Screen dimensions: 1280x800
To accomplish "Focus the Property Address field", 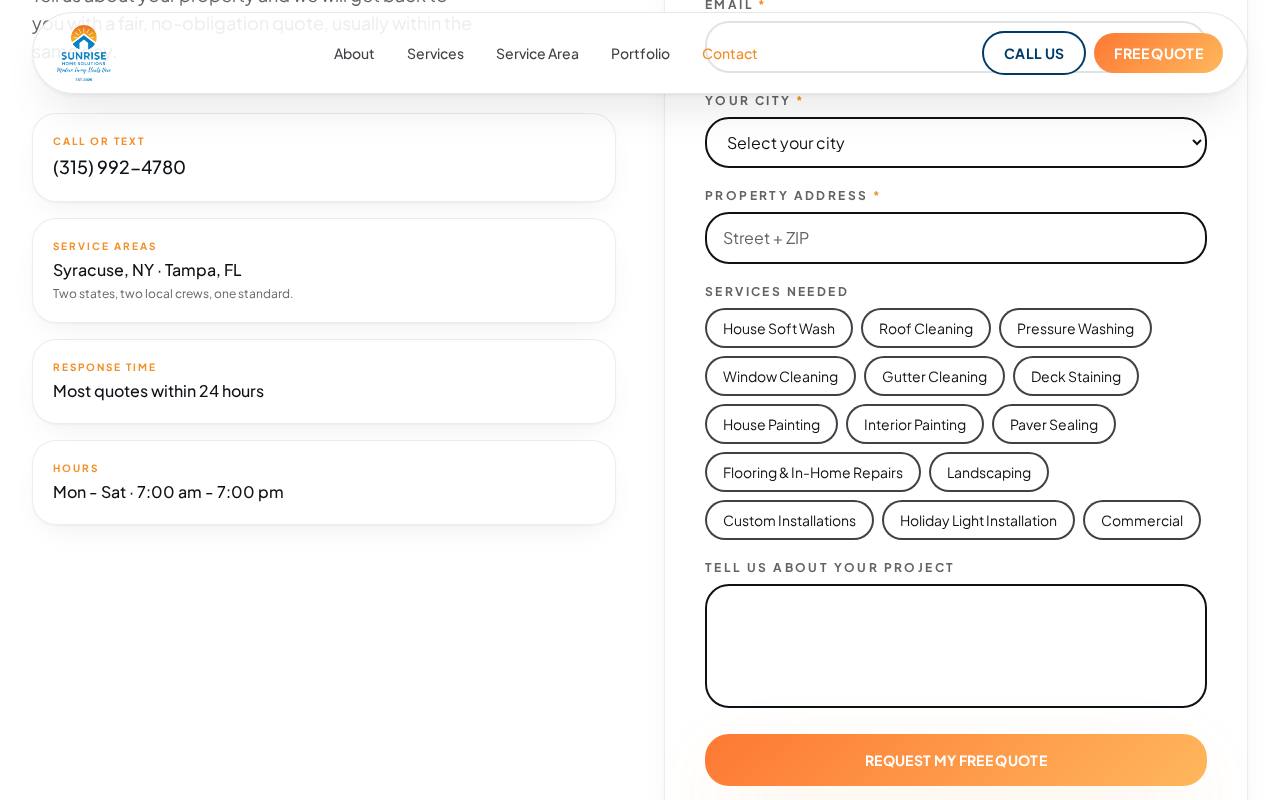I will [956, 238].
